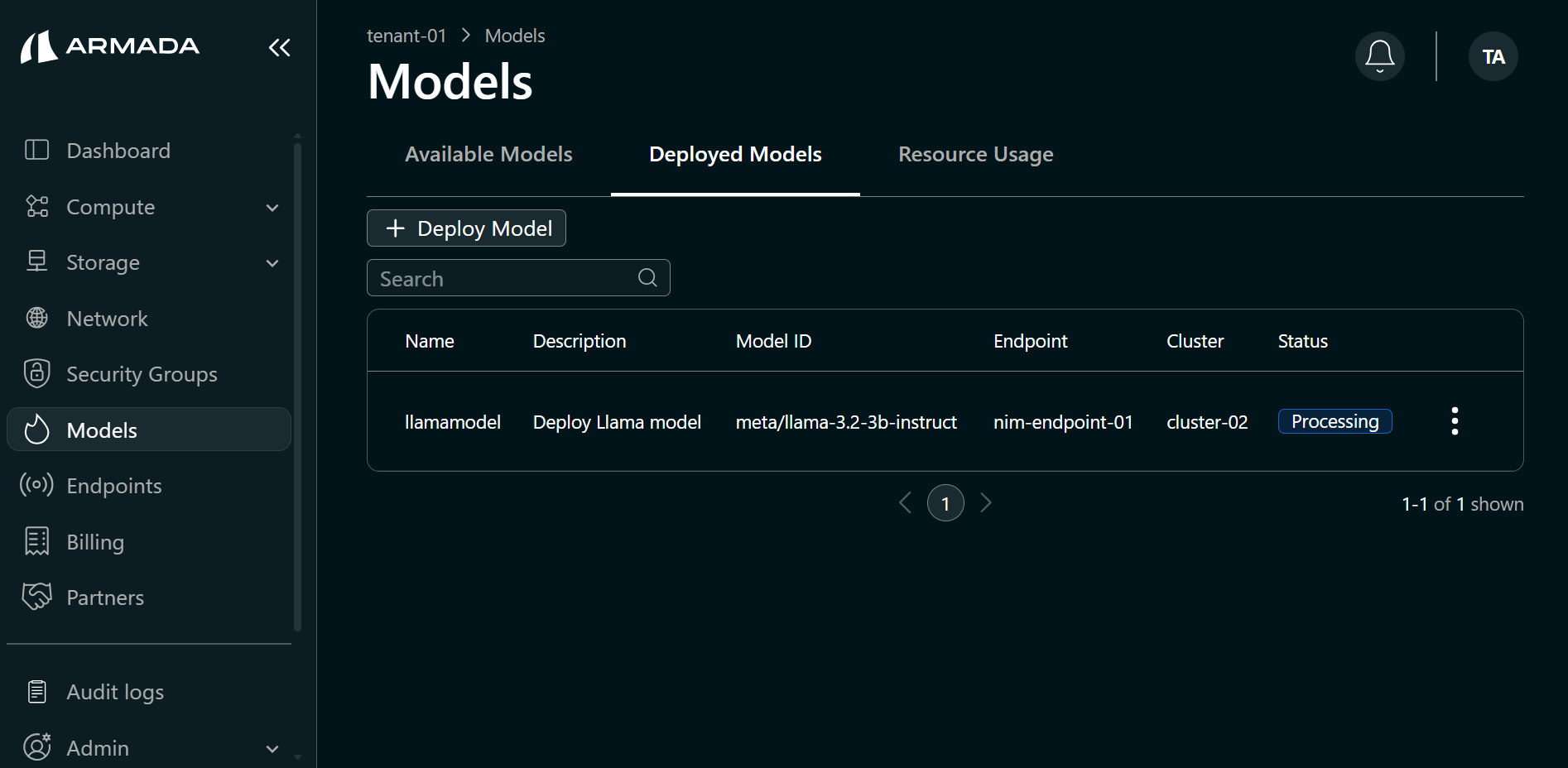Click the Storage sidebar icon
The height and width of the screenshot is (768, 1568).
(37, 262)
